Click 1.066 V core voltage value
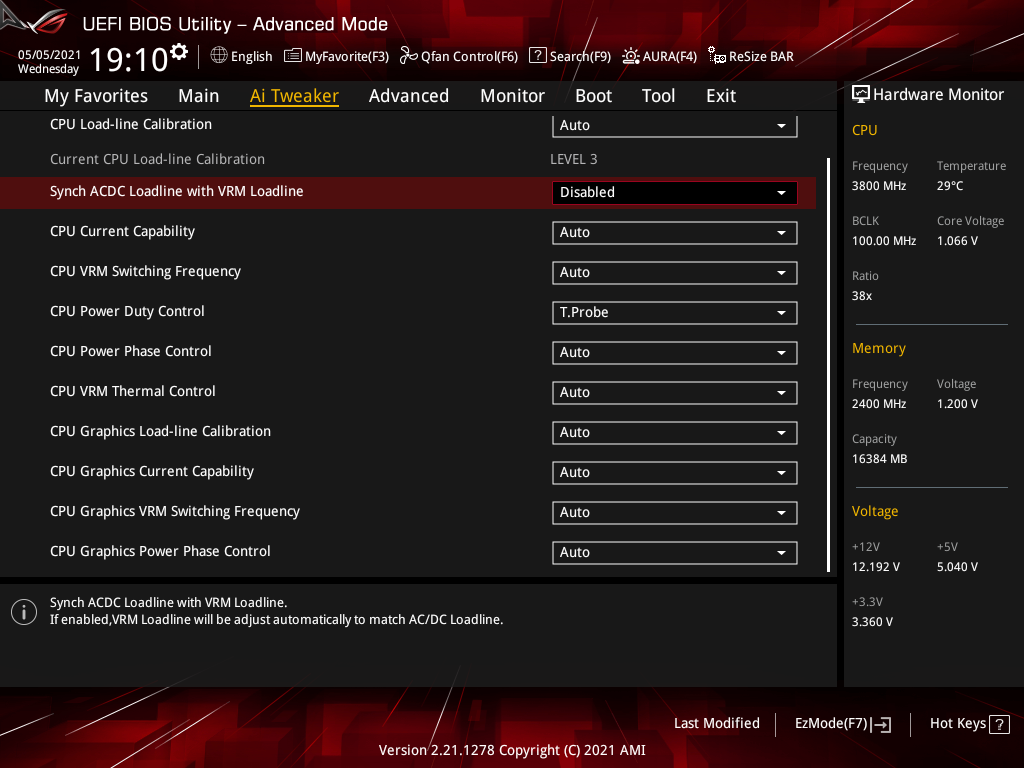This screenshot has width=1024, height=768. (x=957, y=241)
